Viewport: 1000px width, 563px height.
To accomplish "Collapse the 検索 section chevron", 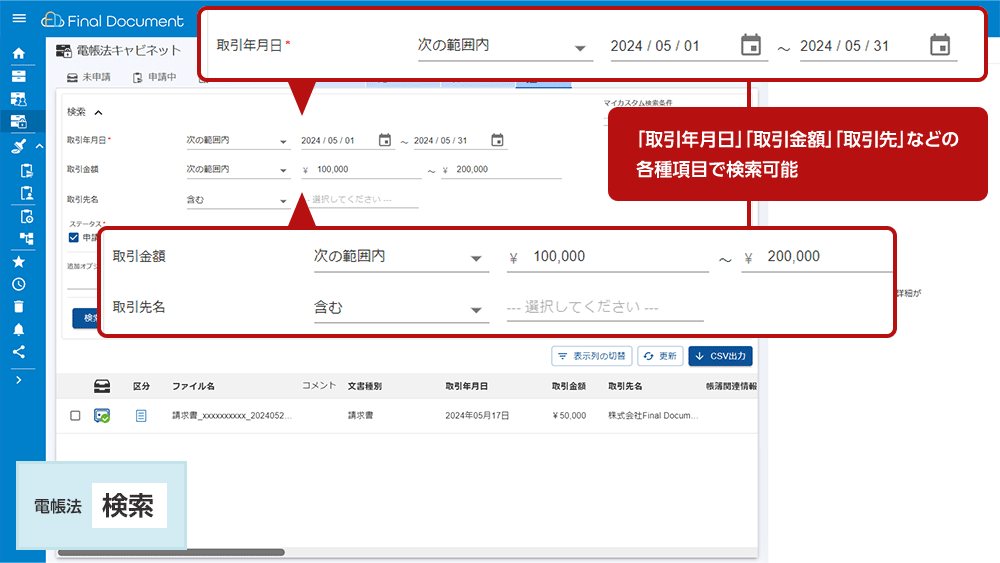I will 98,113.
